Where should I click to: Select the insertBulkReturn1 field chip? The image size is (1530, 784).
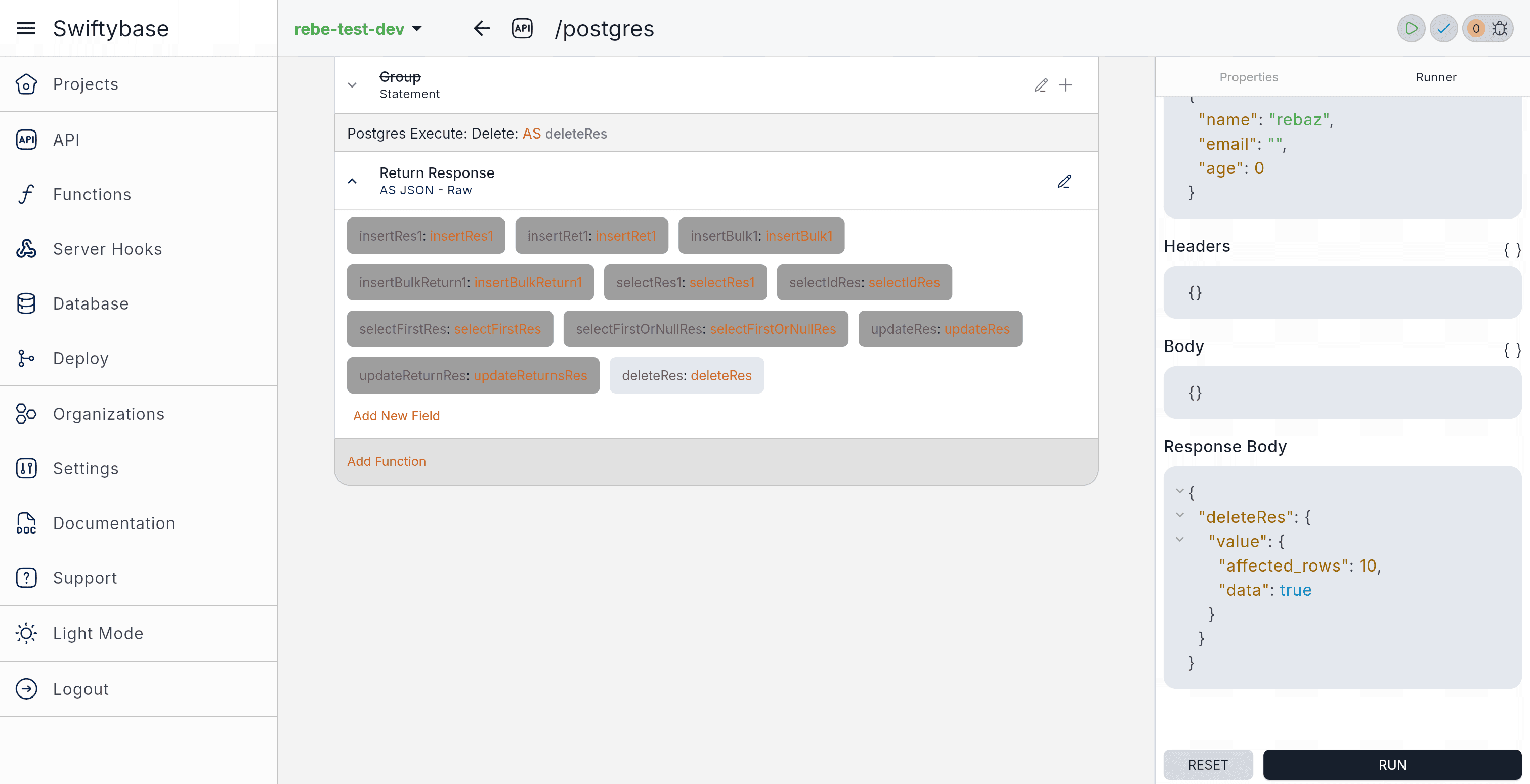click(471, 282)
